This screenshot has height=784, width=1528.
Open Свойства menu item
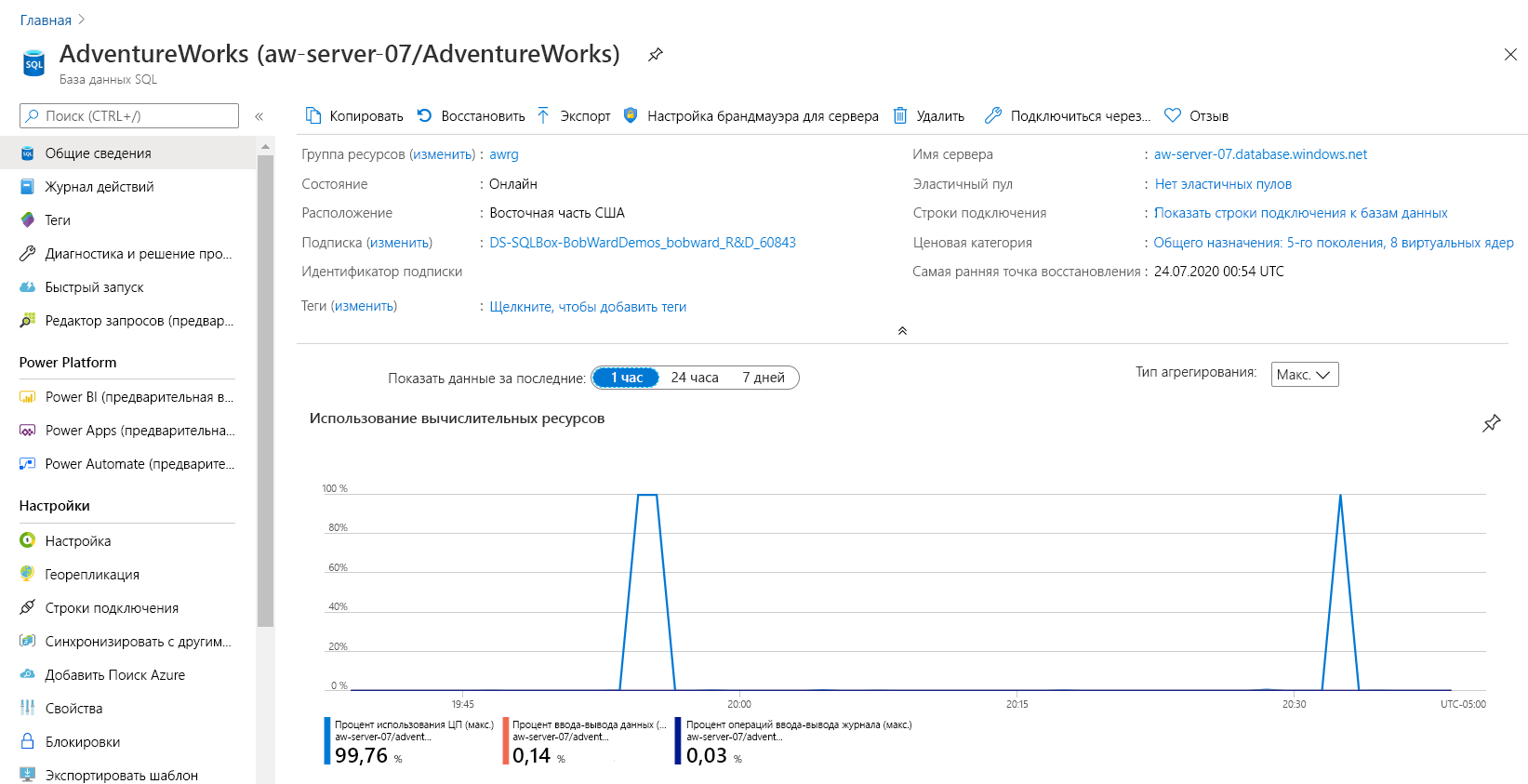tap(127, 708)
